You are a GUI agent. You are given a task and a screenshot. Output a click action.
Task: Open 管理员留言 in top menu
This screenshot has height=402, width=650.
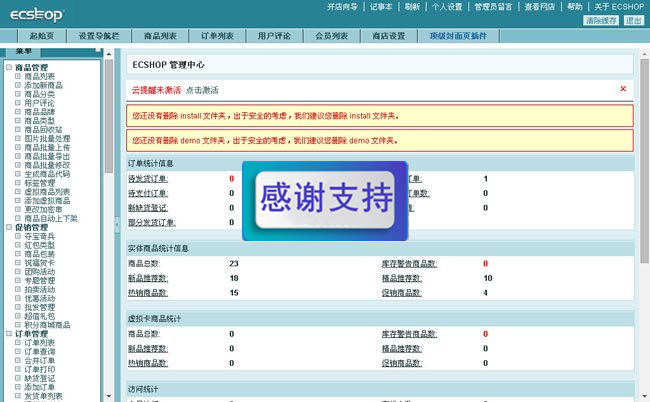pyautogui.click(x=493, y=7)
